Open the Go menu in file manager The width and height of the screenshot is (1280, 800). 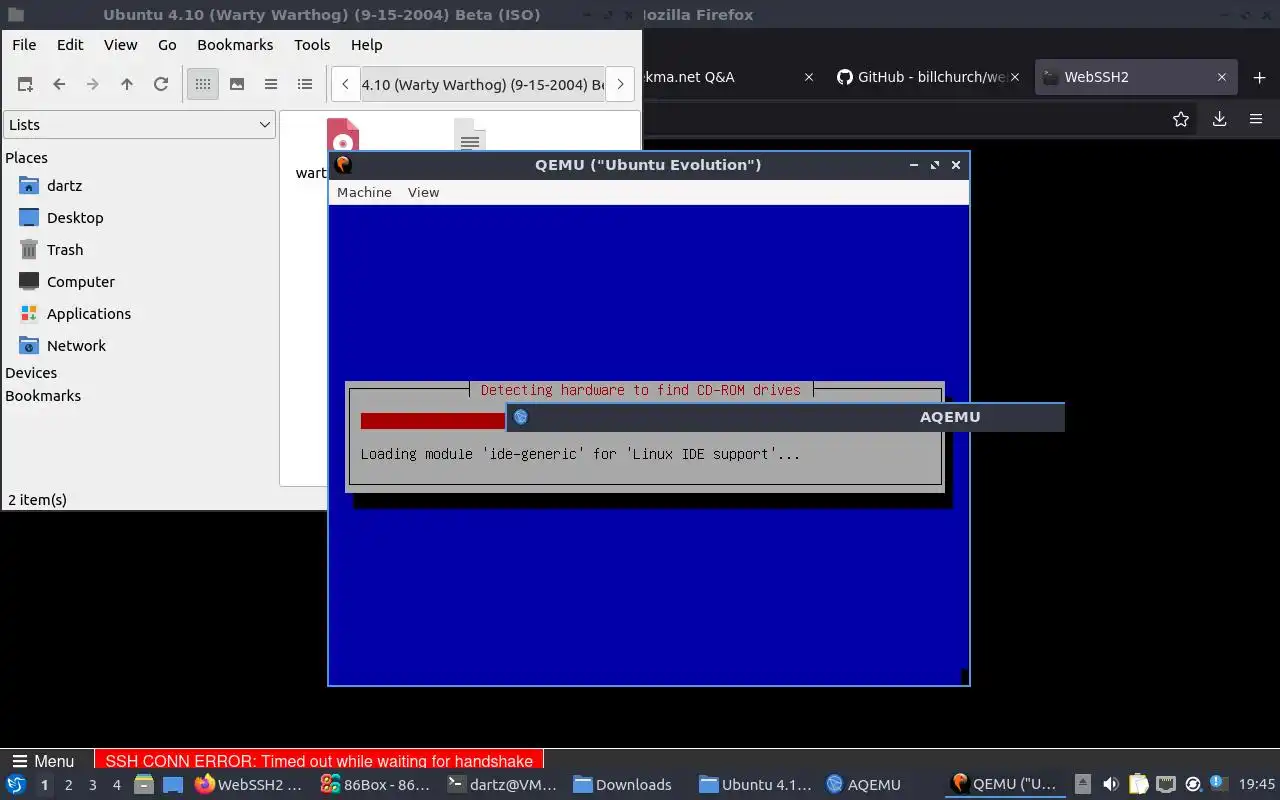[x=167, y=45]
